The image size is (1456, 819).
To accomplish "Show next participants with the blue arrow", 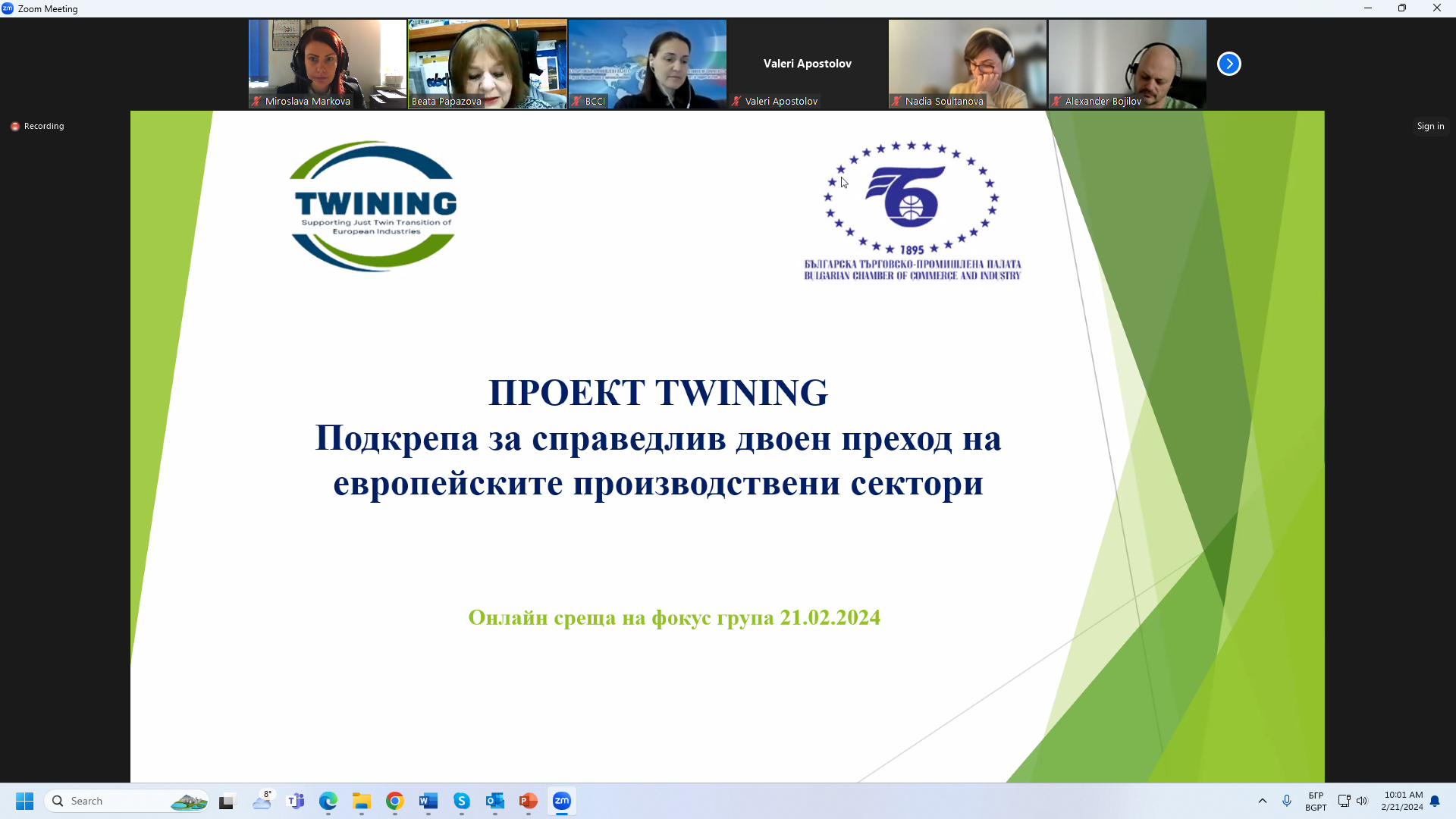I will click(x=1228, y=64).
